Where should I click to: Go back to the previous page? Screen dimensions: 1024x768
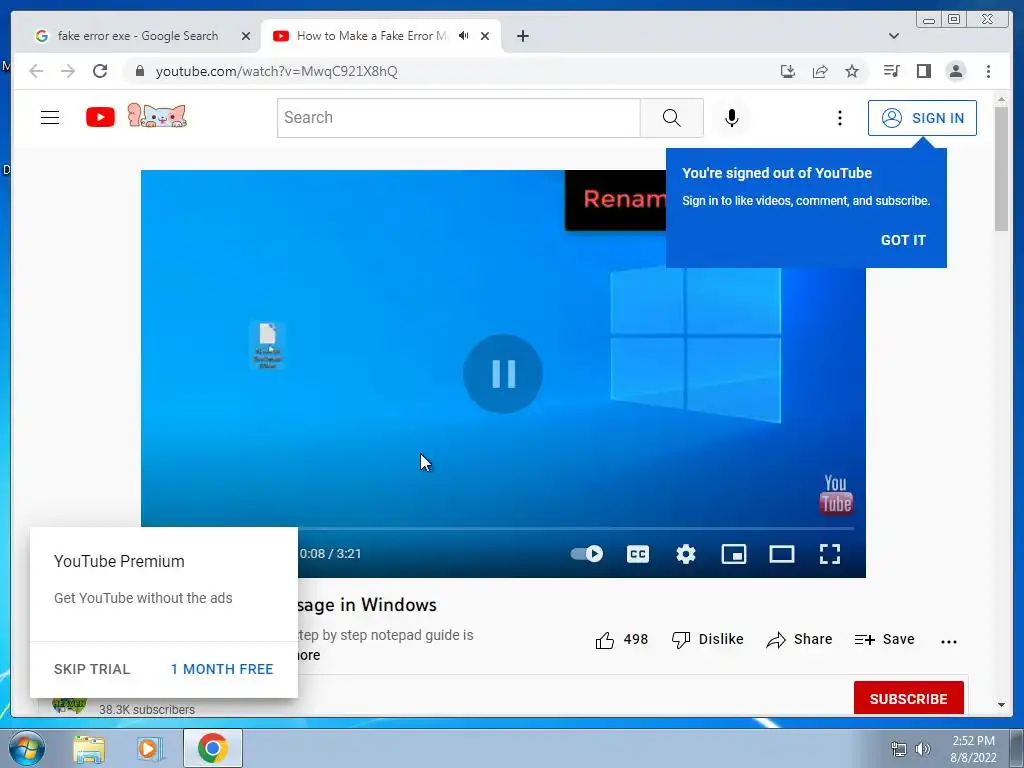point(36,71)
